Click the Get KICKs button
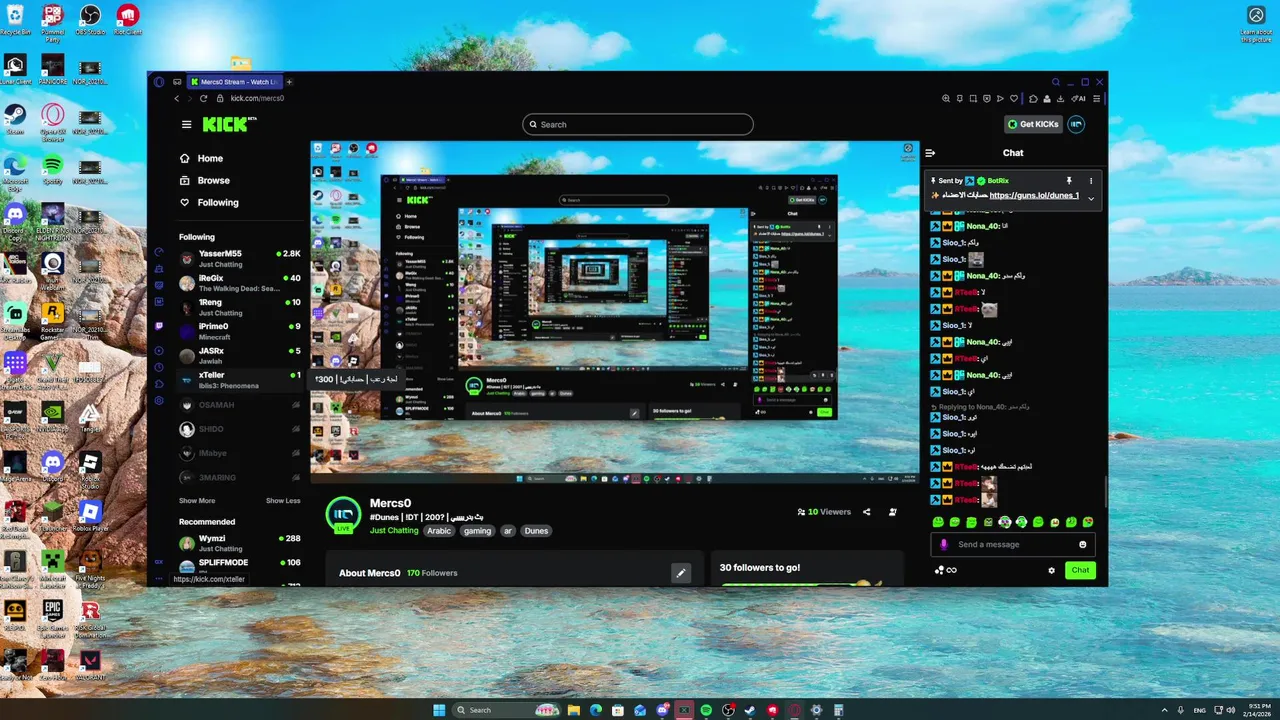 tap(1033, 124)
